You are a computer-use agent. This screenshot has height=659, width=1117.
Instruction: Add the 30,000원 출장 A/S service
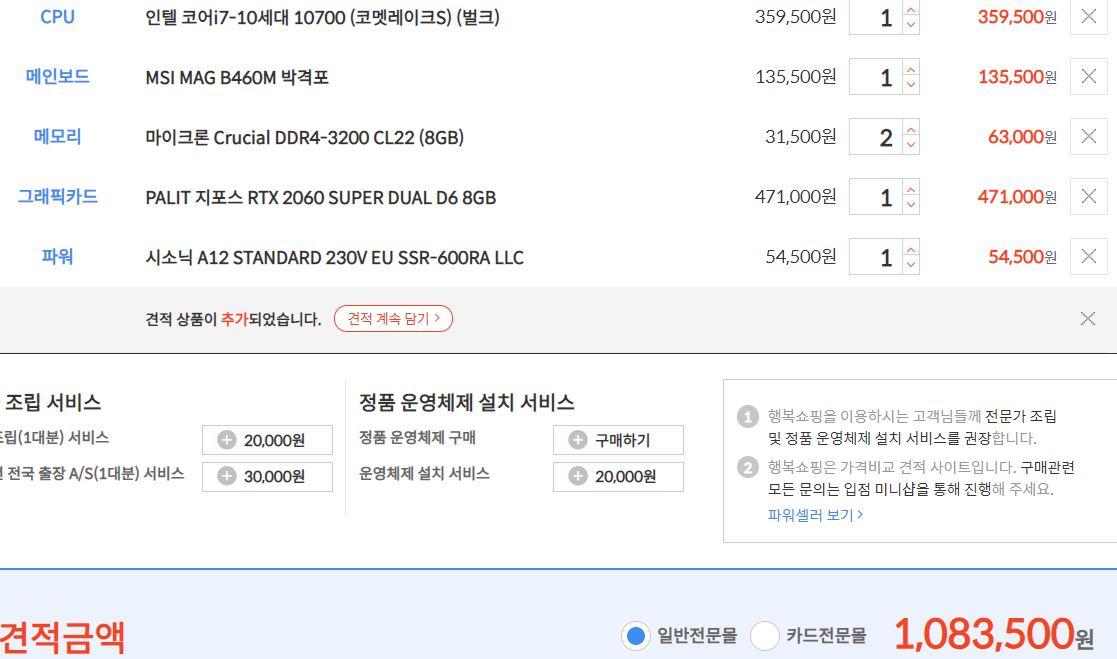267,477
